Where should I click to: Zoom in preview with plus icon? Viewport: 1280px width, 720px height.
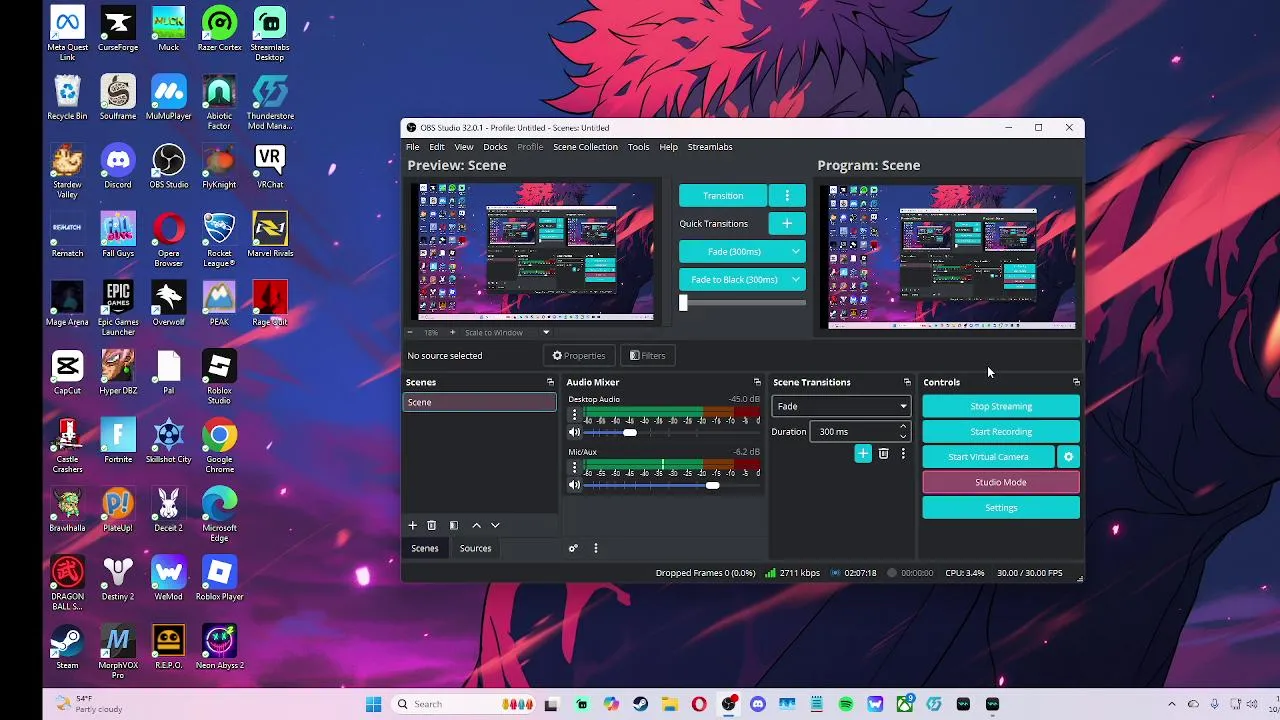coord(452,332)
